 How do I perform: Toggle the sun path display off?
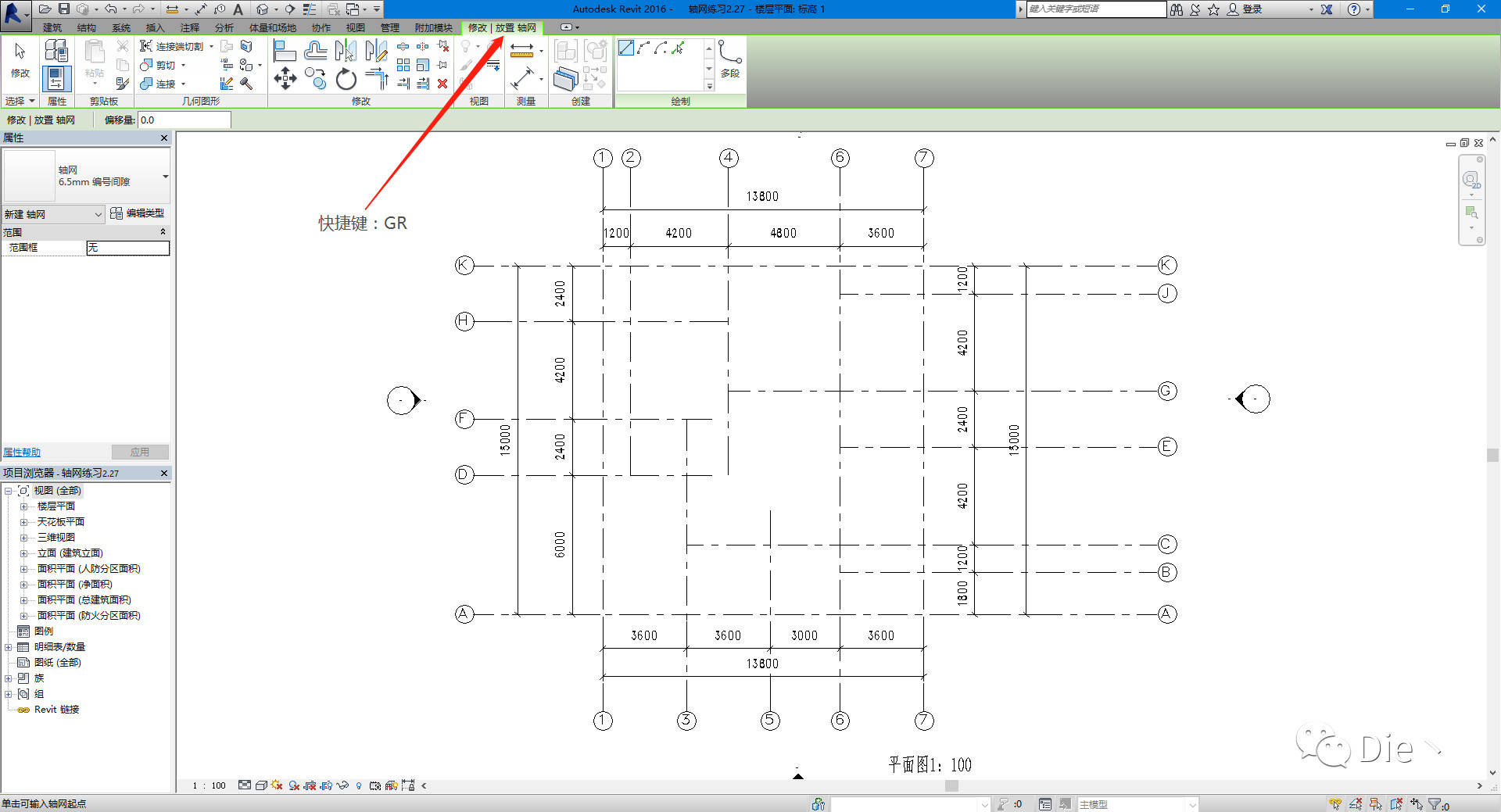pos(275,785)
